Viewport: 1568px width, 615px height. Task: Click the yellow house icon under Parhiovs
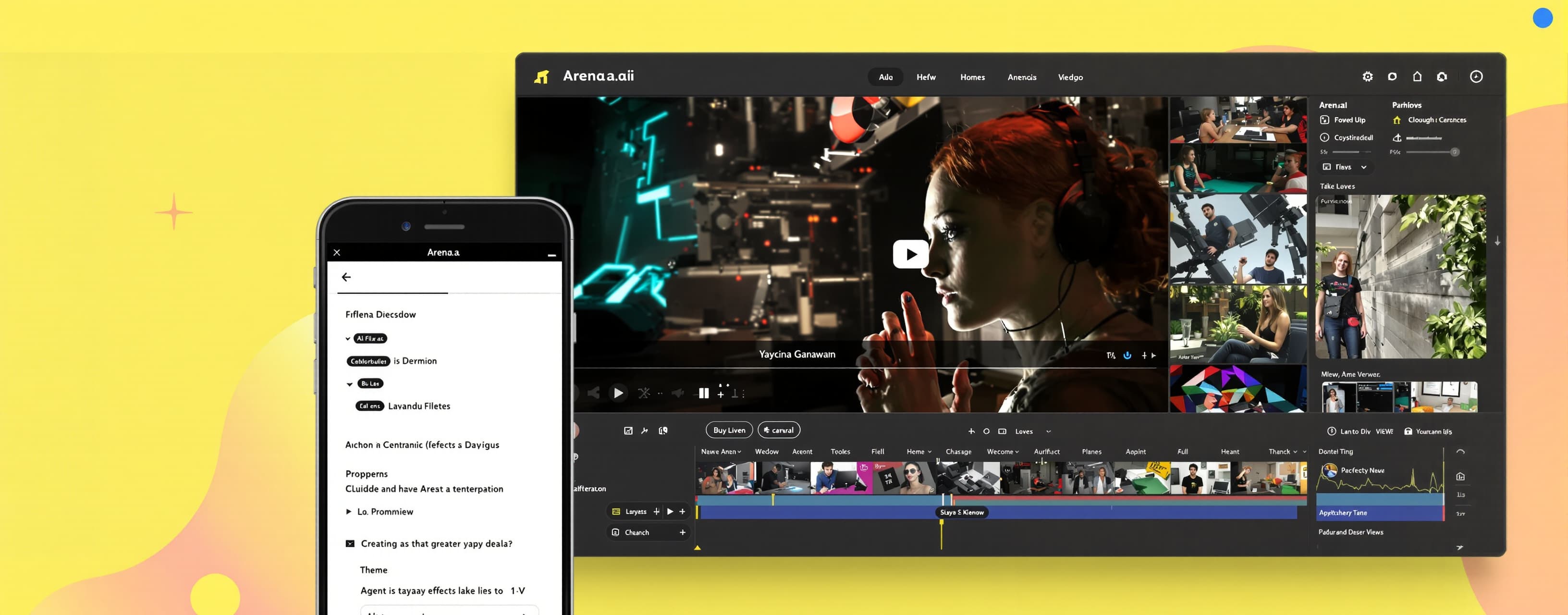(x=1397, y=120)
